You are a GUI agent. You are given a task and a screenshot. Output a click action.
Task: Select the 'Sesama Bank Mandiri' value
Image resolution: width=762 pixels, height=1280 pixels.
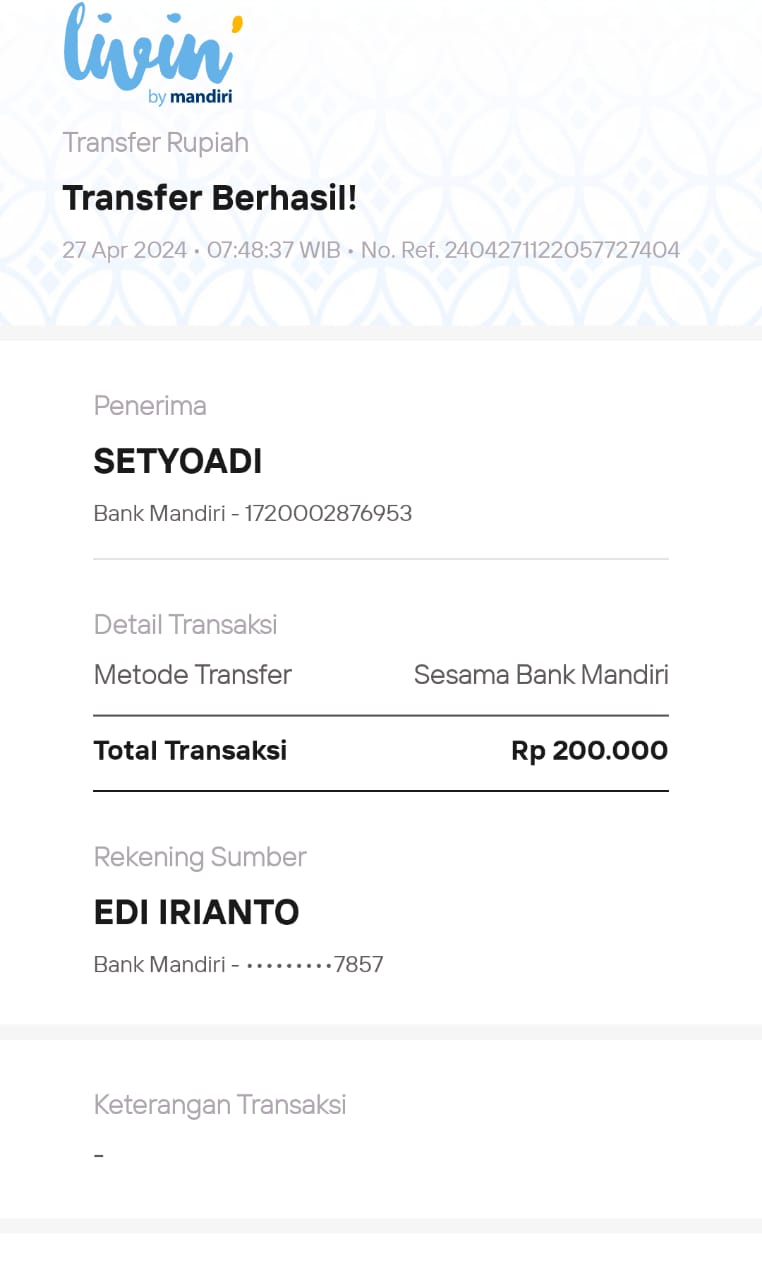coord(540,675)
